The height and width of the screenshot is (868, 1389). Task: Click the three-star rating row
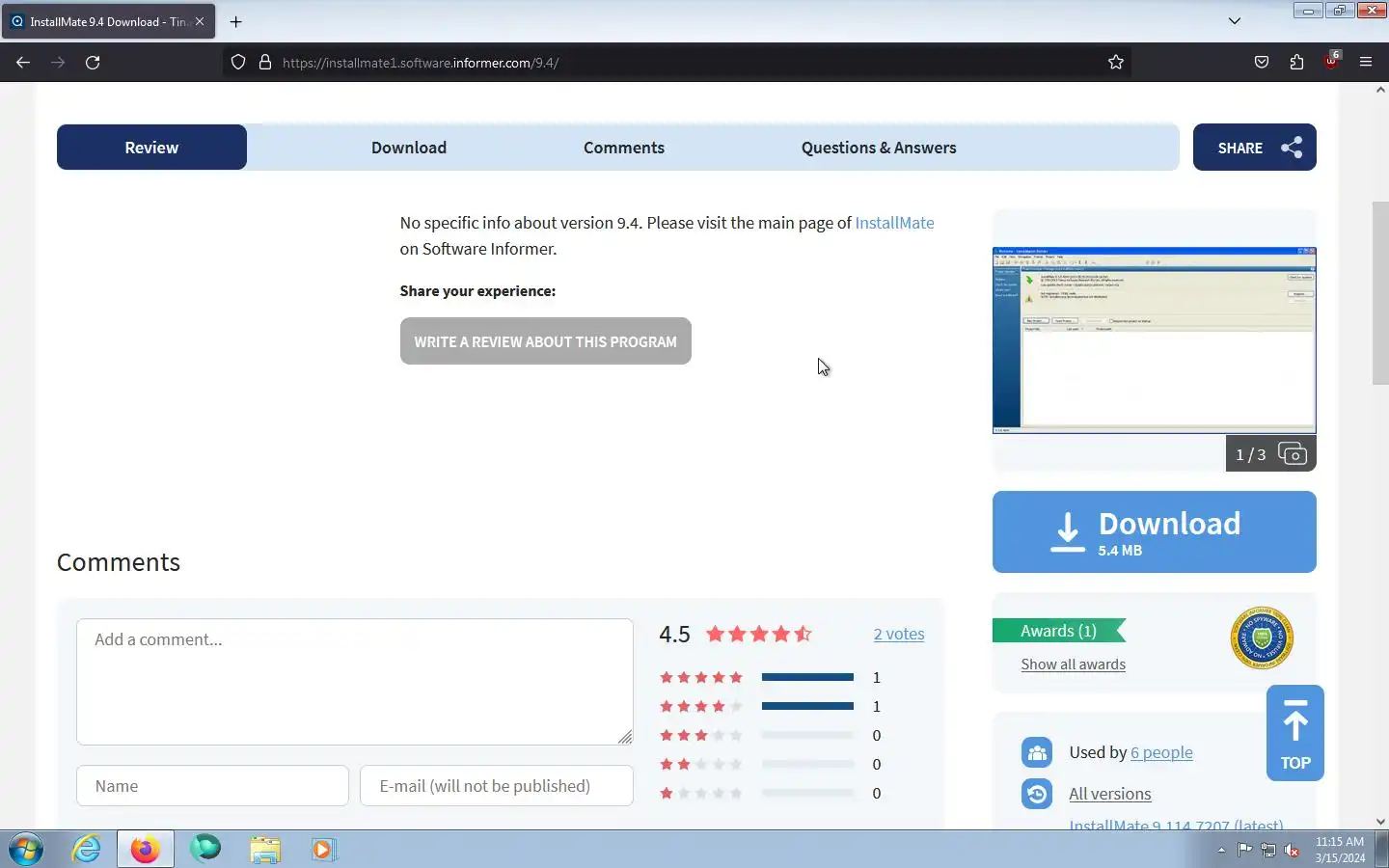pos(771,735)
